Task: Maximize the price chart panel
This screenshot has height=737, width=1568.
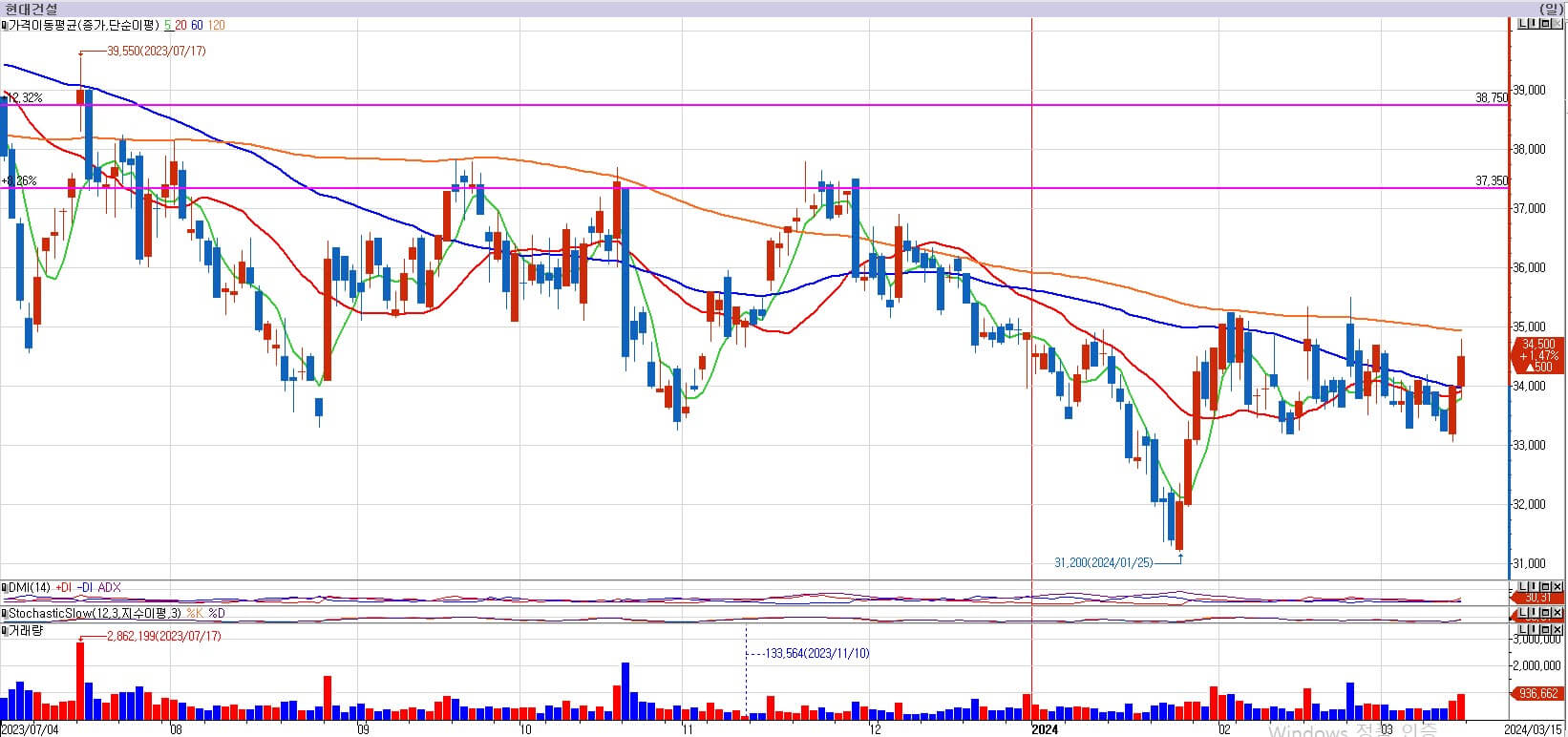Action: (1545, 24)
